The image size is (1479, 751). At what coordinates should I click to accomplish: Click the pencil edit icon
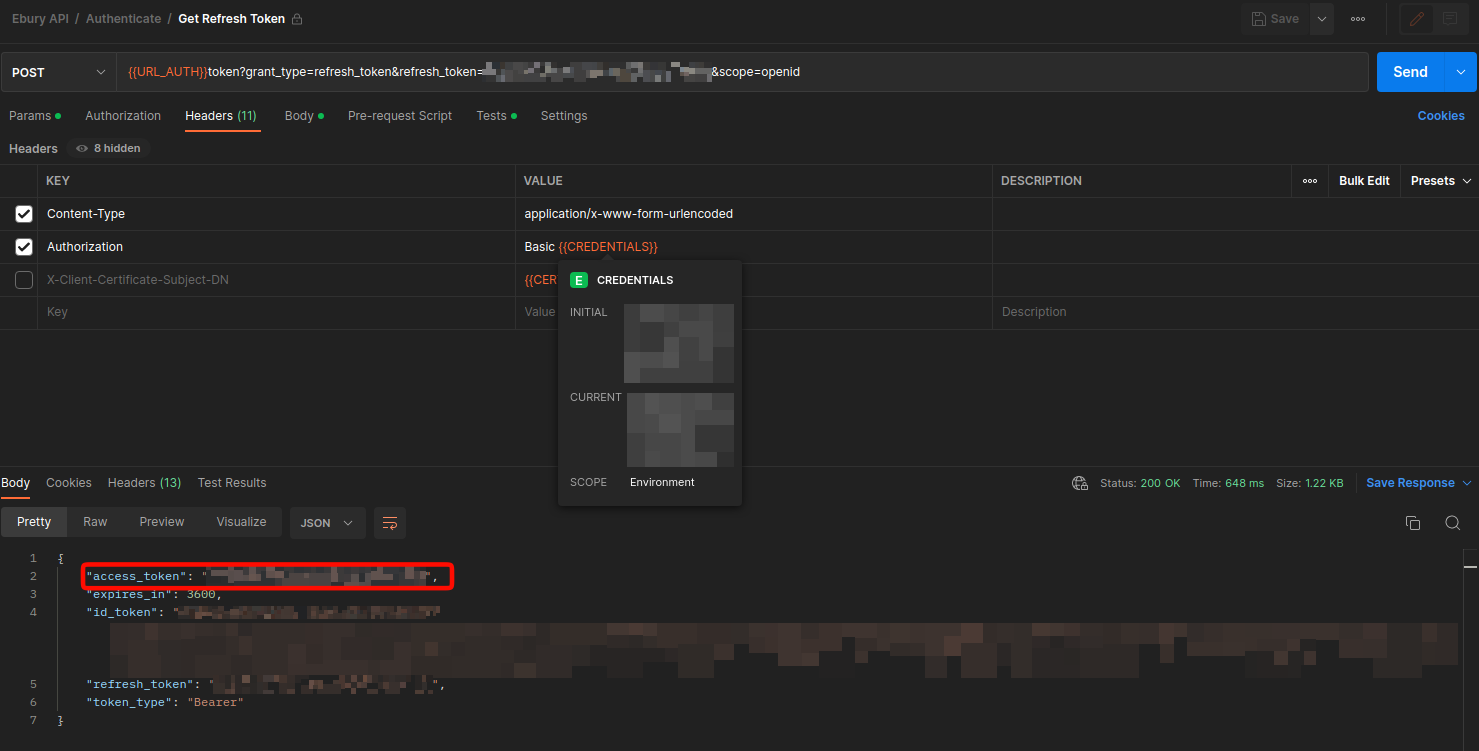1416,19
